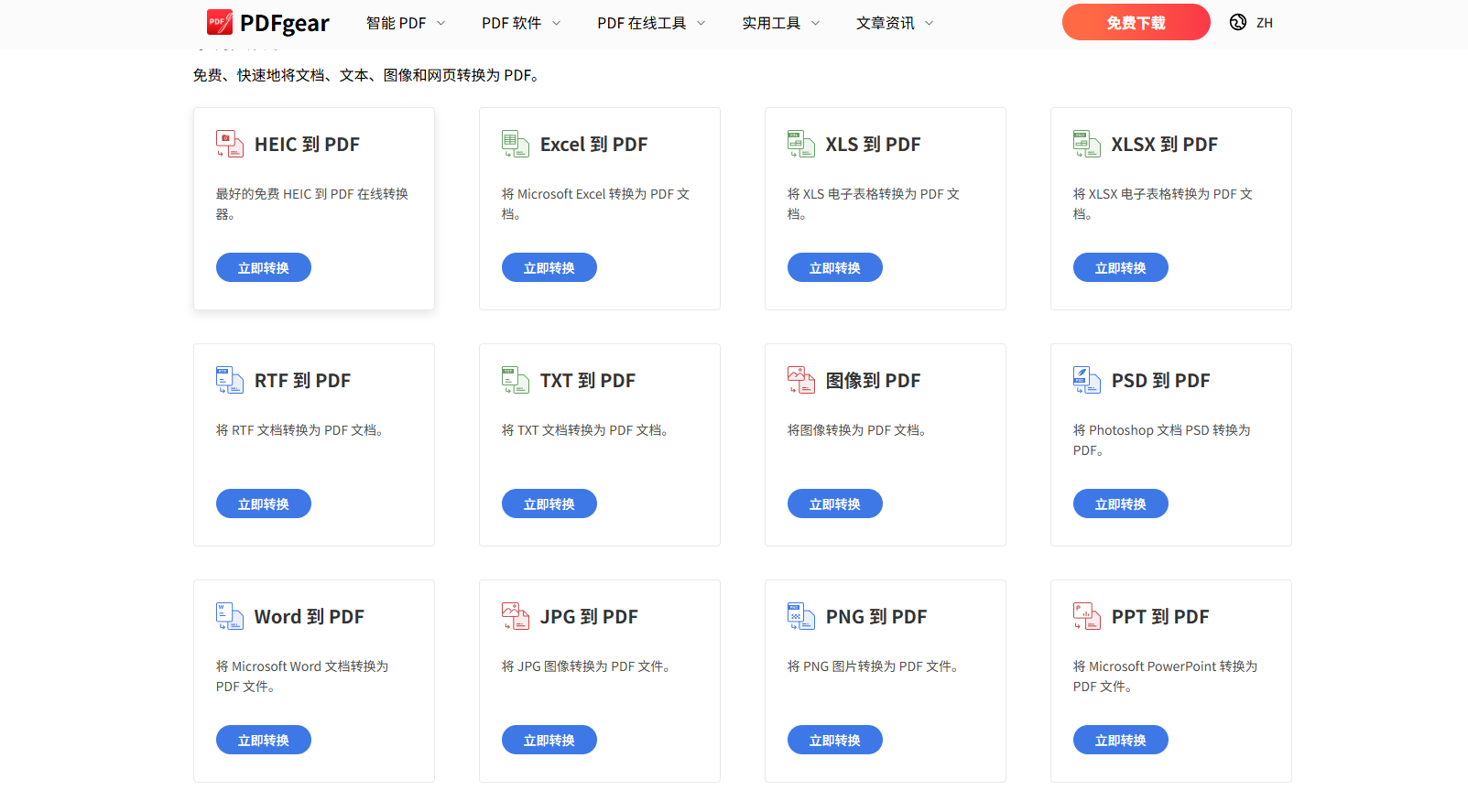The width and height of the screenshot is (1468, 812).
Task: Click the RTF 到 PDF file icon
Action: click(230, 380)
